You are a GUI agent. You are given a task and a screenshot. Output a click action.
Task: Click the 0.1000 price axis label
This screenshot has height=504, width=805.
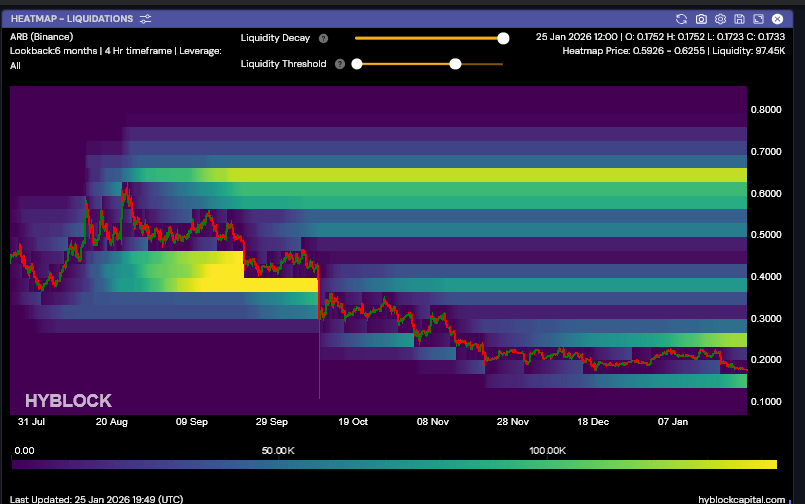coord(766,401)
